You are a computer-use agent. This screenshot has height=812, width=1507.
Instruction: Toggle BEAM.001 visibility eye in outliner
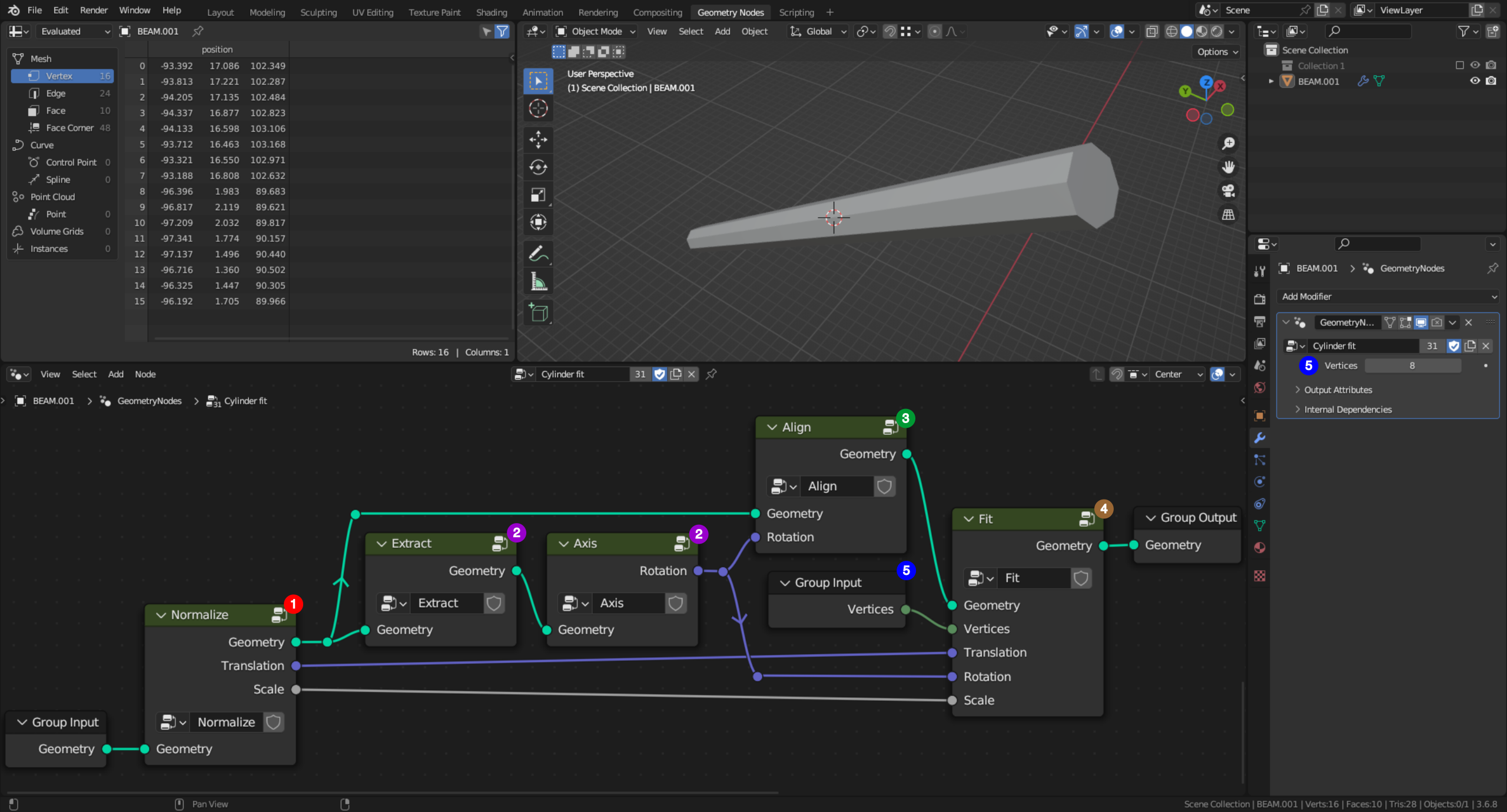pyautogui.click(x=1475, y=81)
